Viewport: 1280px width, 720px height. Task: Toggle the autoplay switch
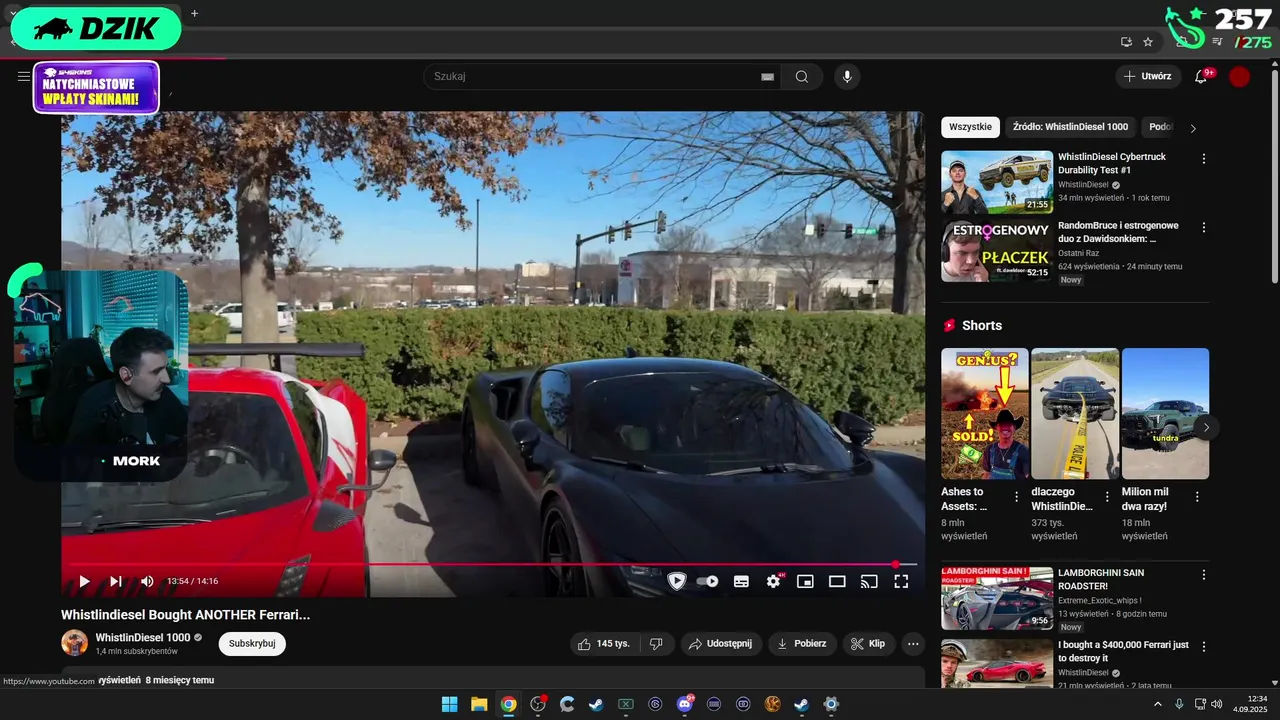pyautogui.click(x=708, y=581)
